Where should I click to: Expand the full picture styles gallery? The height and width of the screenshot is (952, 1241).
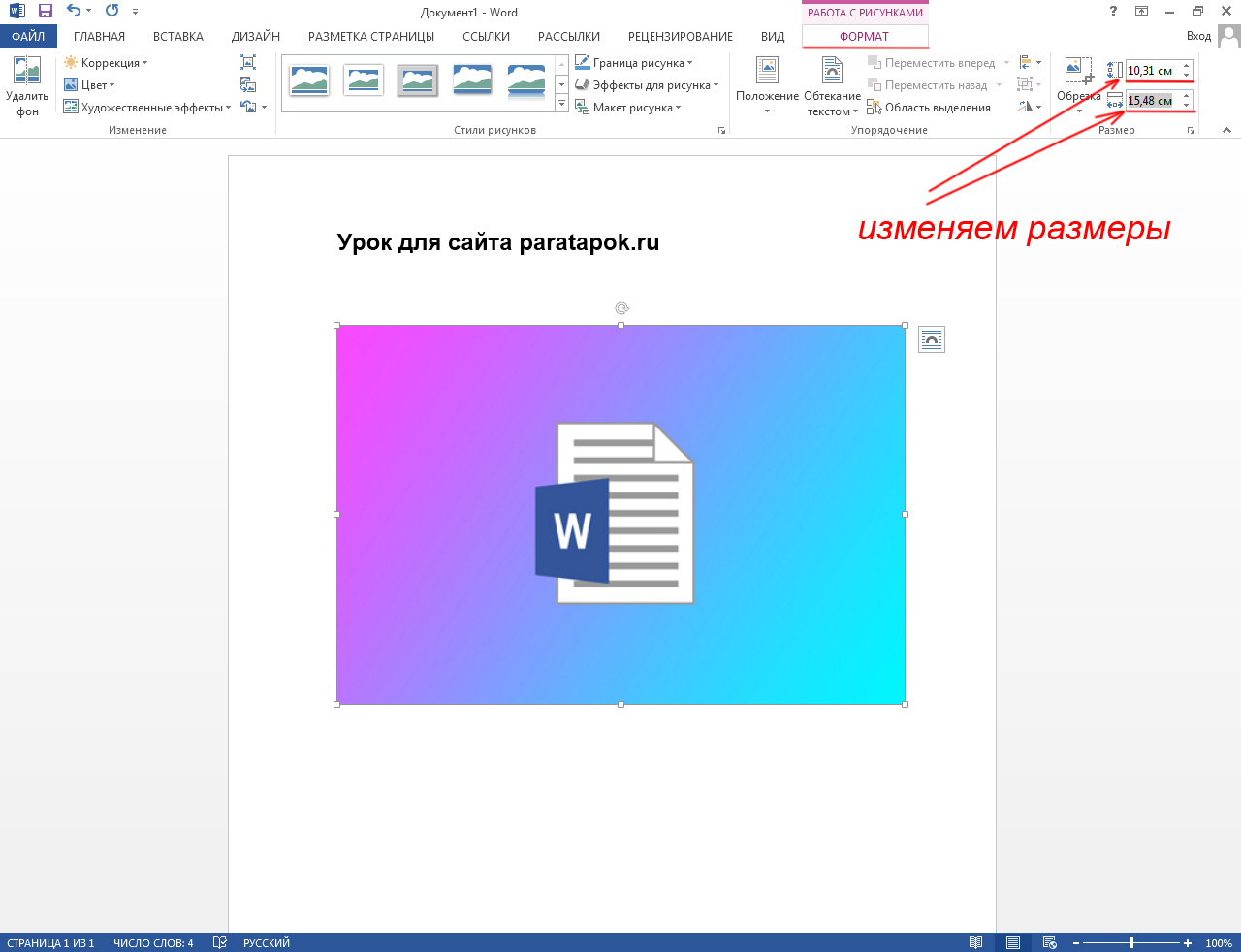click(x=561, y=104)
